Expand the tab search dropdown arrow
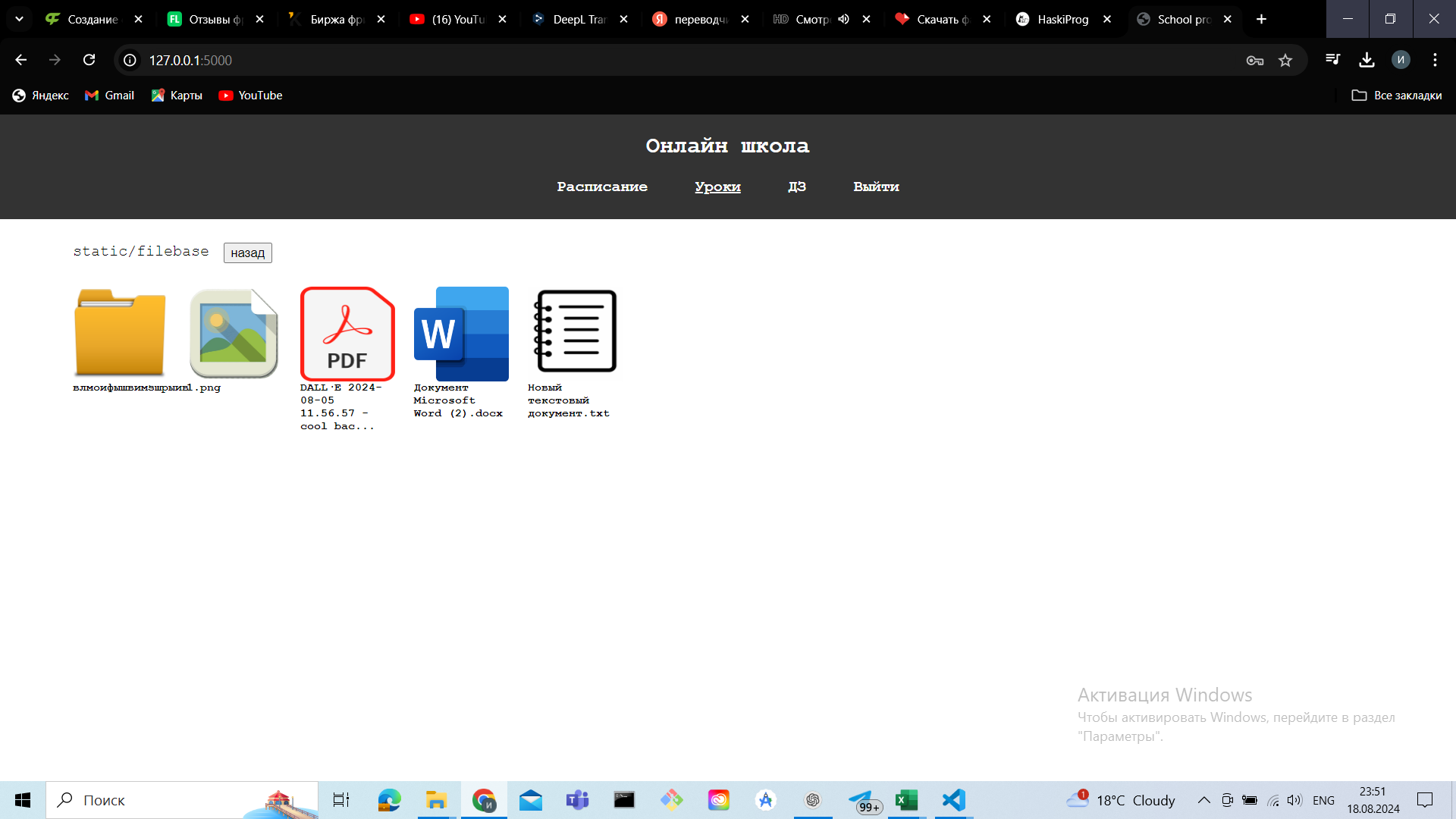 [19, 19]
